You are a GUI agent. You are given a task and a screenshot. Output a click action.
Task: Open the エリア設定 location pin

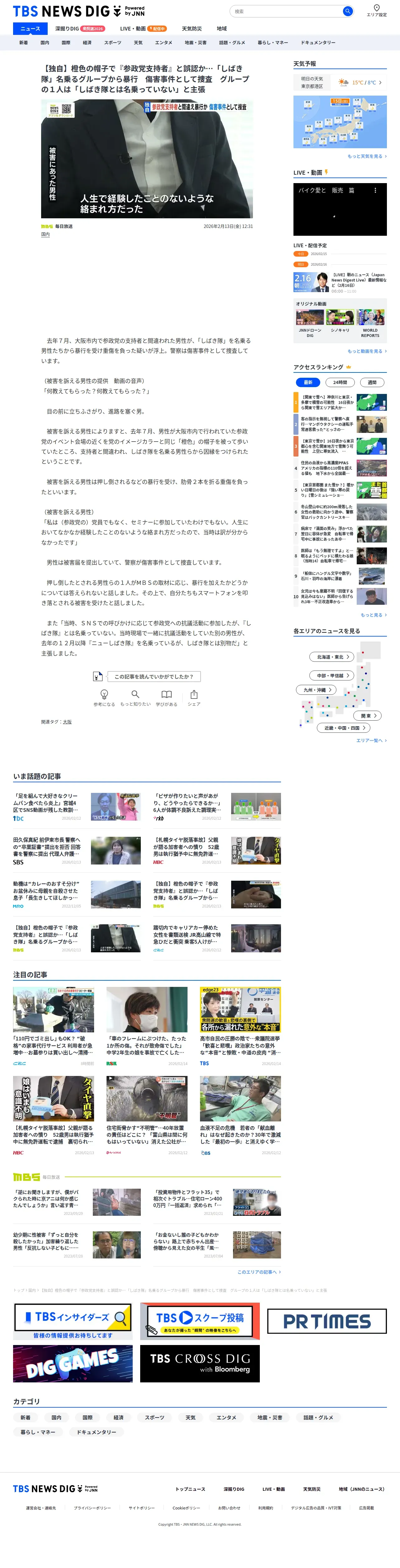coord(376,11)
